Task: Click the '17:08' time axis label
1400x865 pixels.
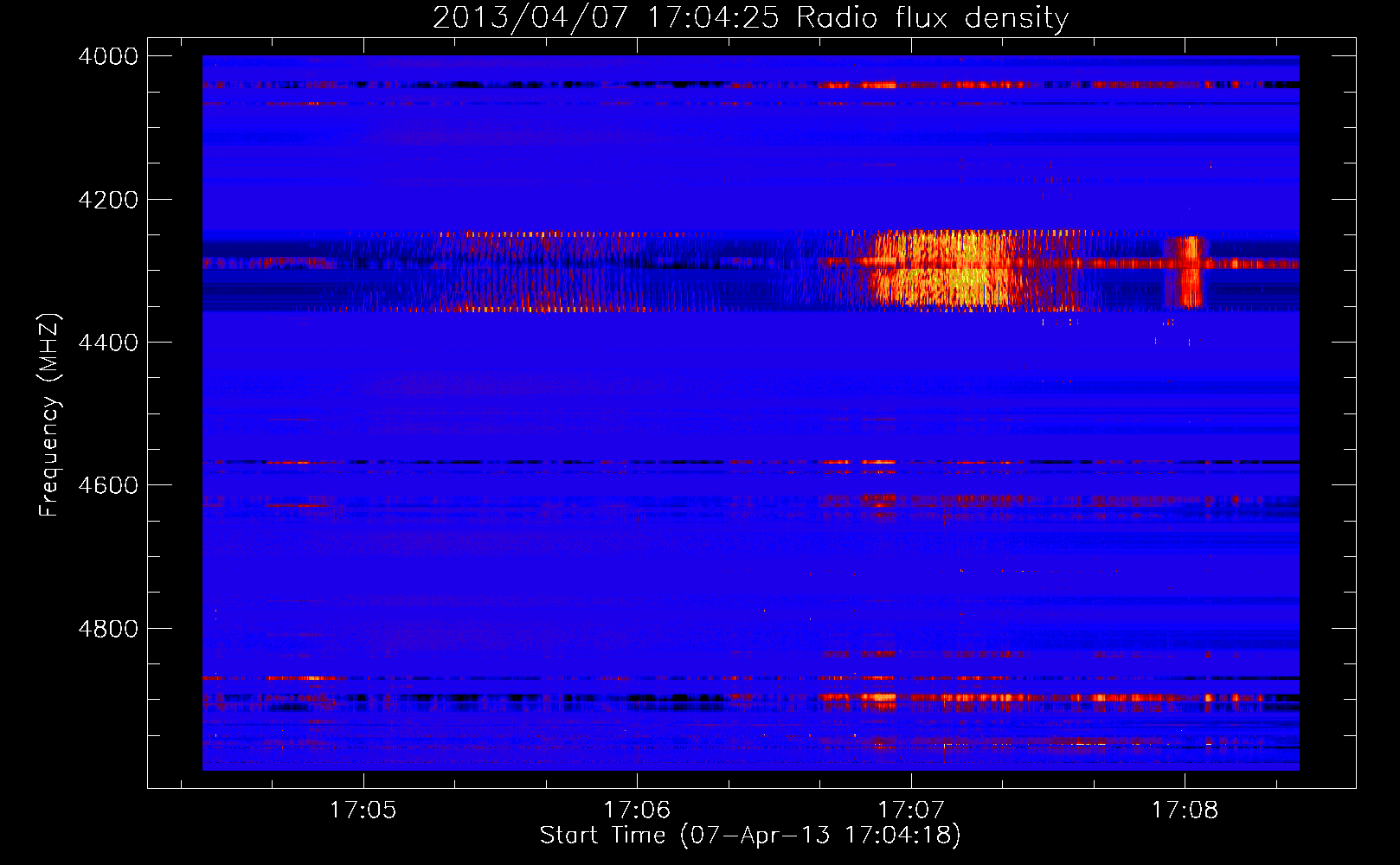Action: pos(1185,810)
